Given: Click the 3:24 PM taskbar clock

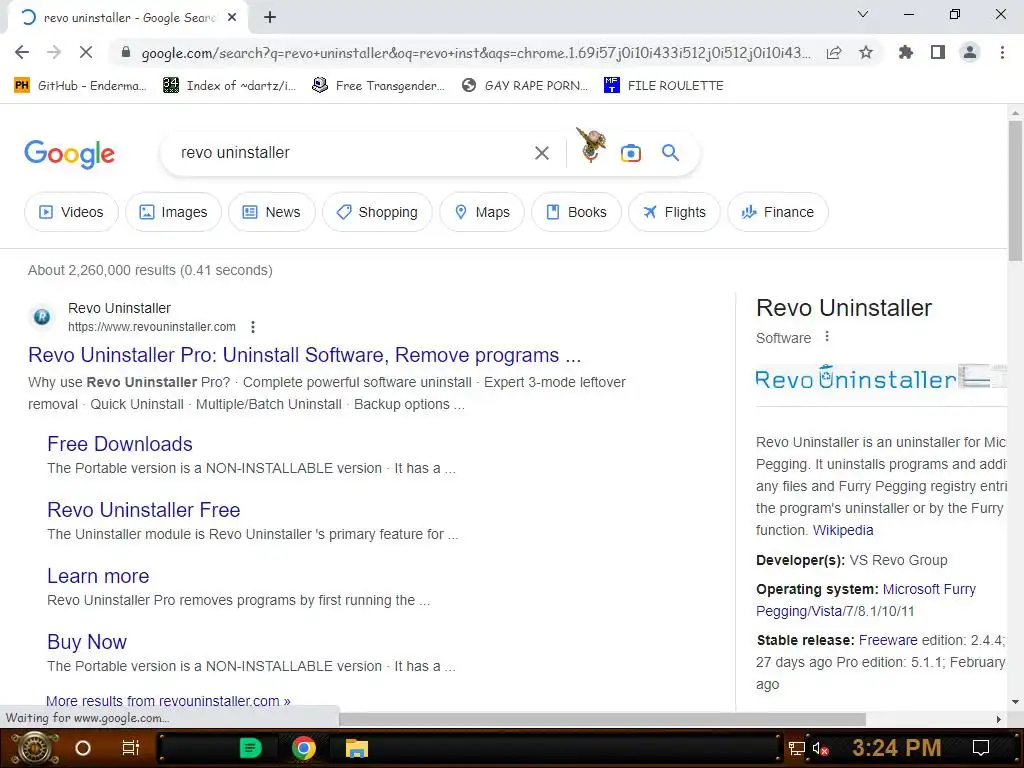Looking at the screenshot, I should click(x=897, y=748).
